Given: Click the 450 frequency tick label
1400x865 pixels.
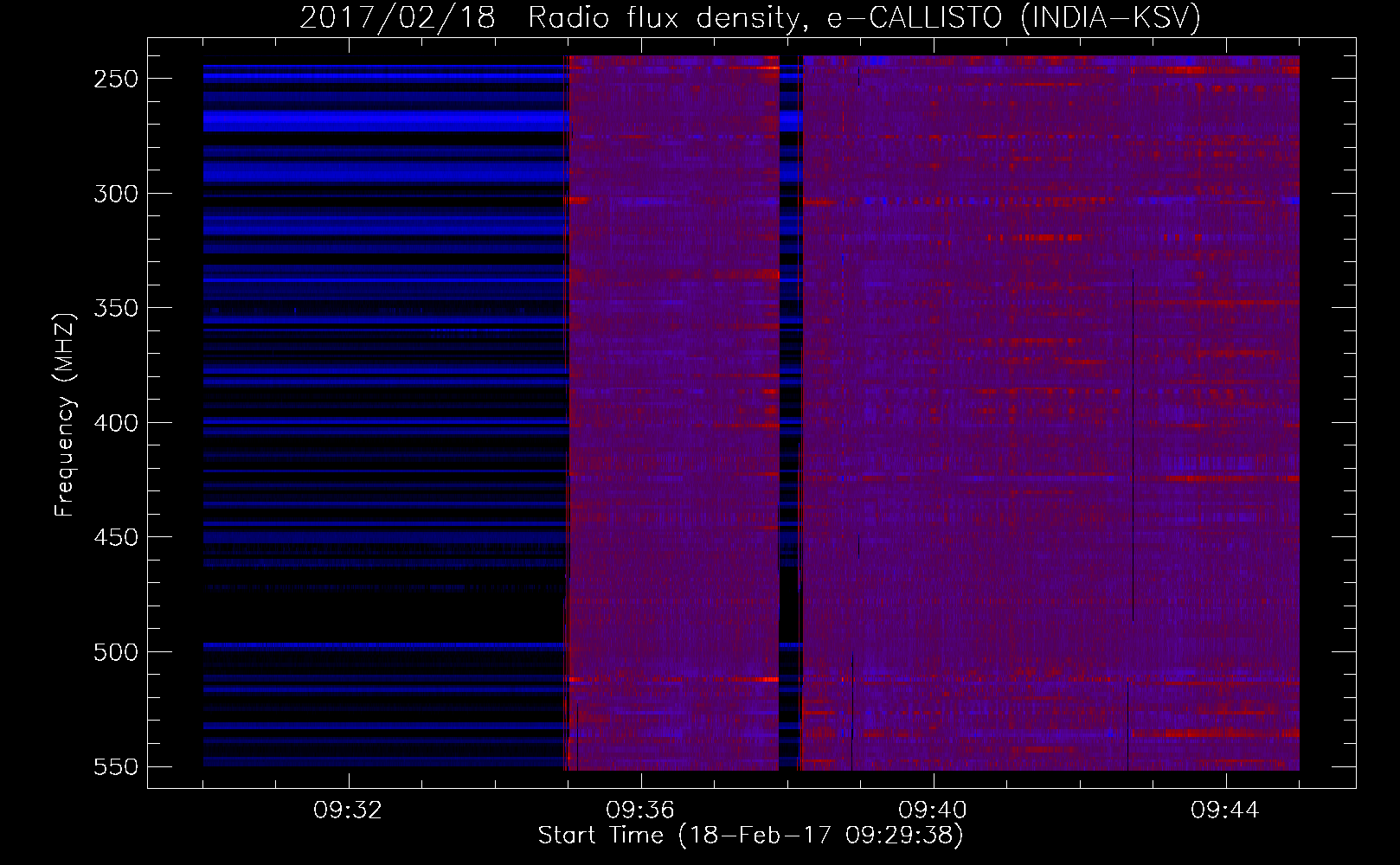Looking at the screenshot, I should pyautogui.click(x=116, y=537).
